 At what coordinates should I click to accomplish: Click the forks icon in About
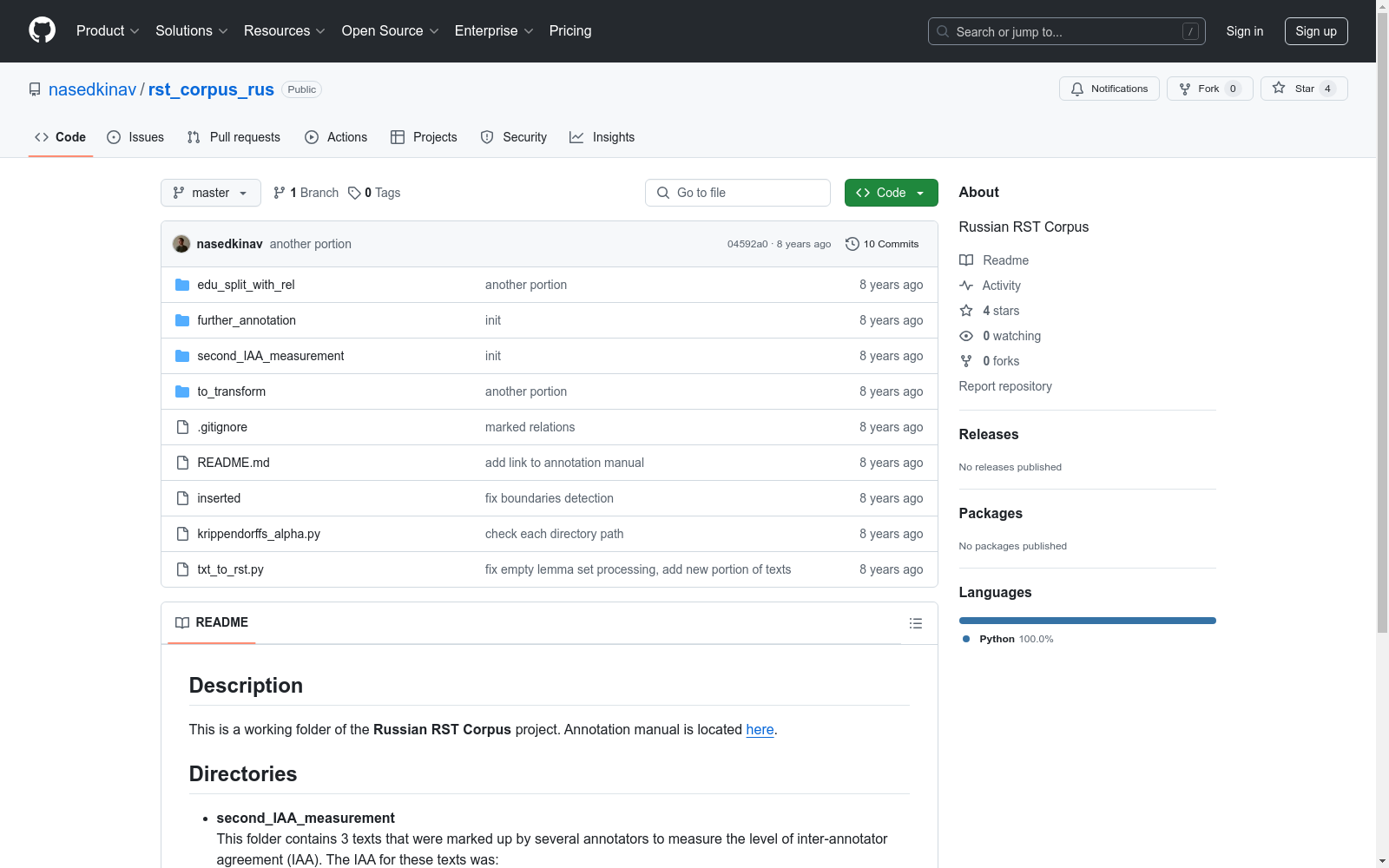coord(966,361)
